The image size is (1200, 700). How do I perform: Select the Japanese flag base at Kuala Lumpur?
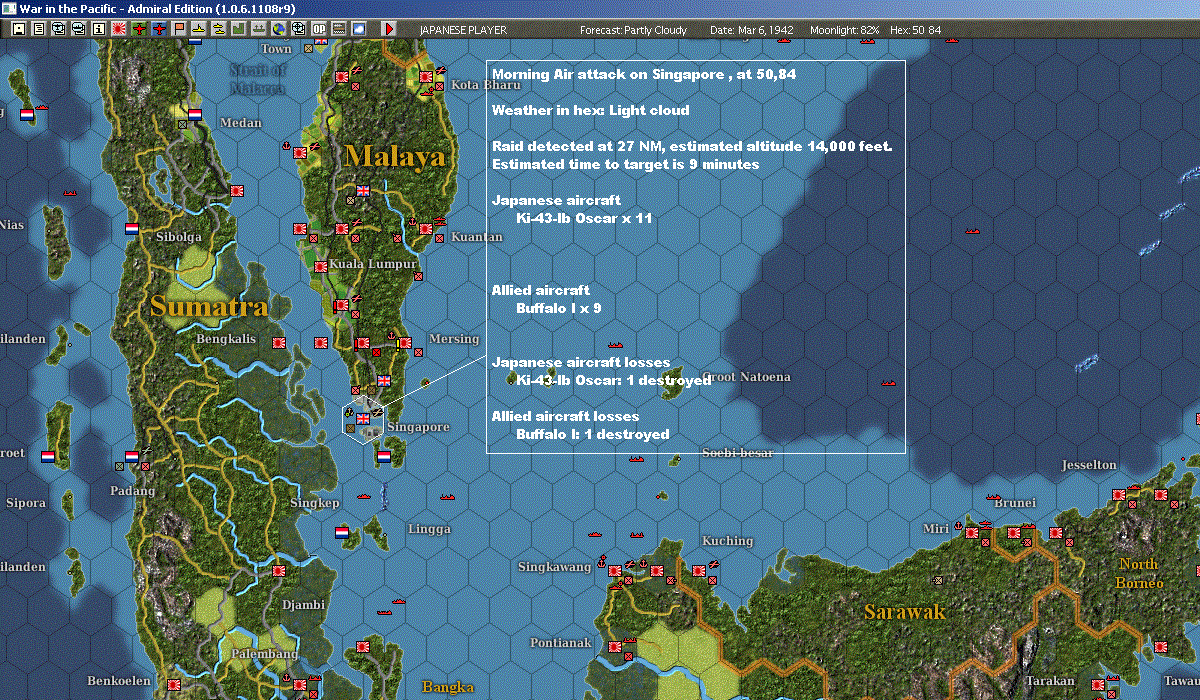[322, 267]
